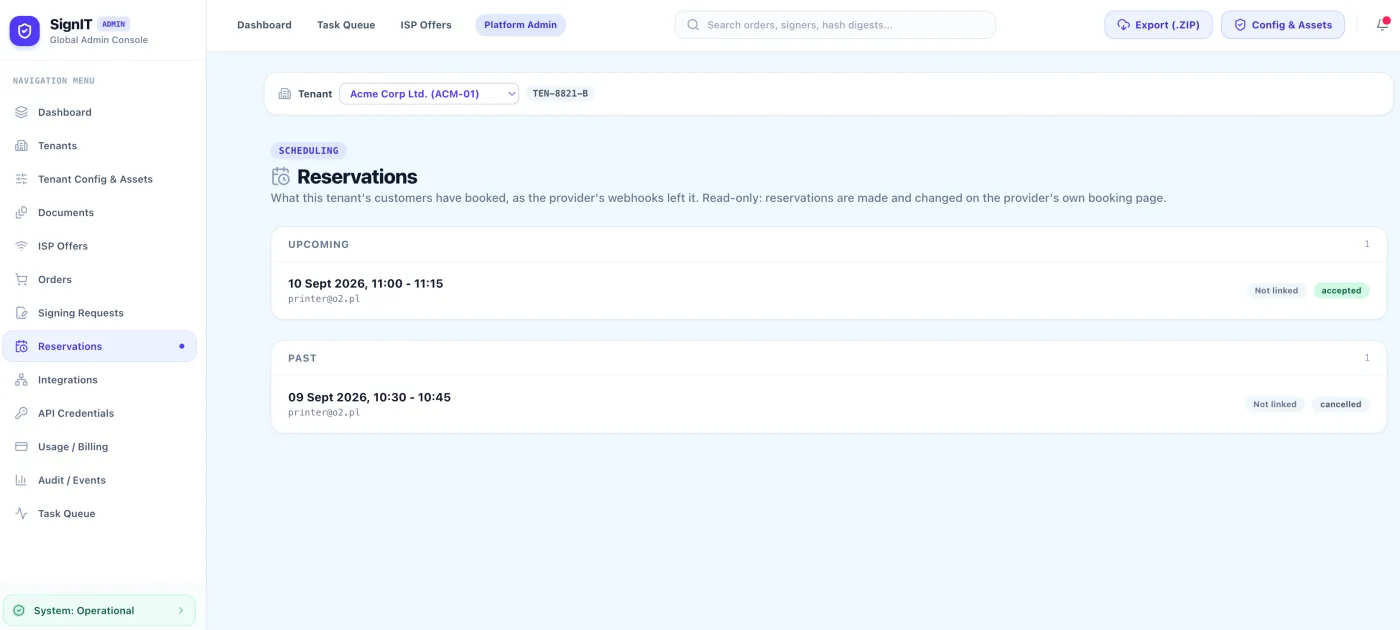Switch to the Task Queue top tab
The width and height of the screenshot is (1400, 630).
(x=346, y=25)
